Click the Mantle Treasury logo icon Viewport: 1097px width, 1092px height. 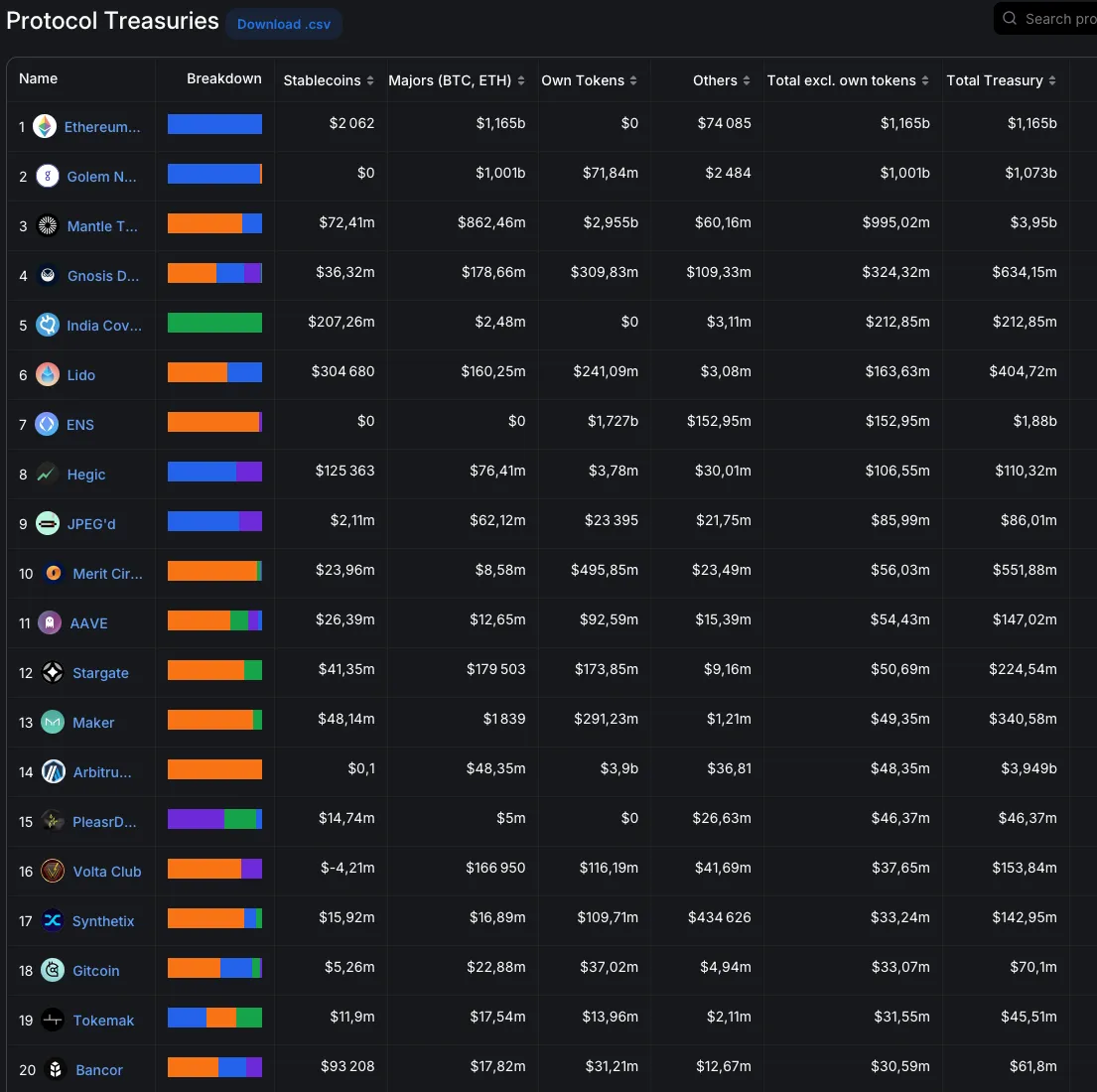[48, 226]
